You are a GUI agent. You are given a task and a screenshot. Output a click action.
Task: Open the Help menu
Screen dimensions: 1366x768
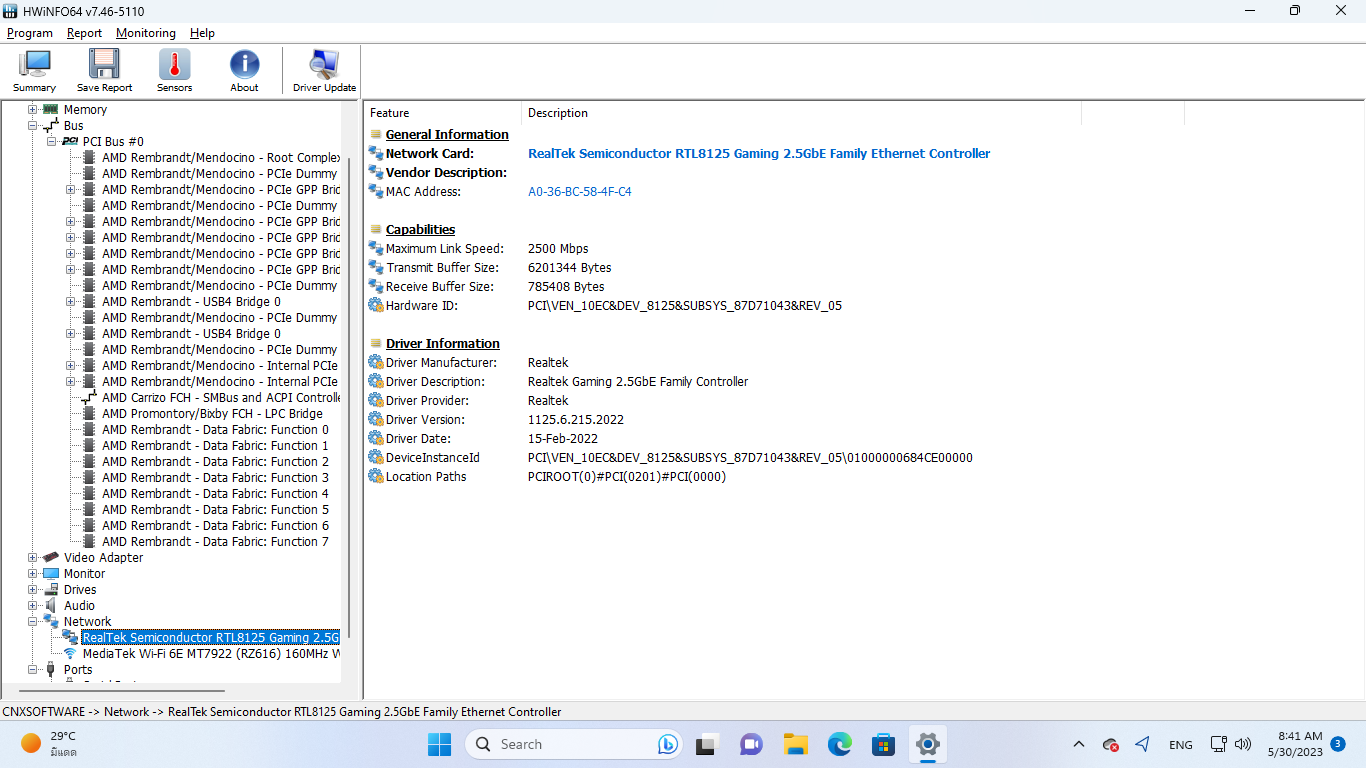click(x=202, y=33)
